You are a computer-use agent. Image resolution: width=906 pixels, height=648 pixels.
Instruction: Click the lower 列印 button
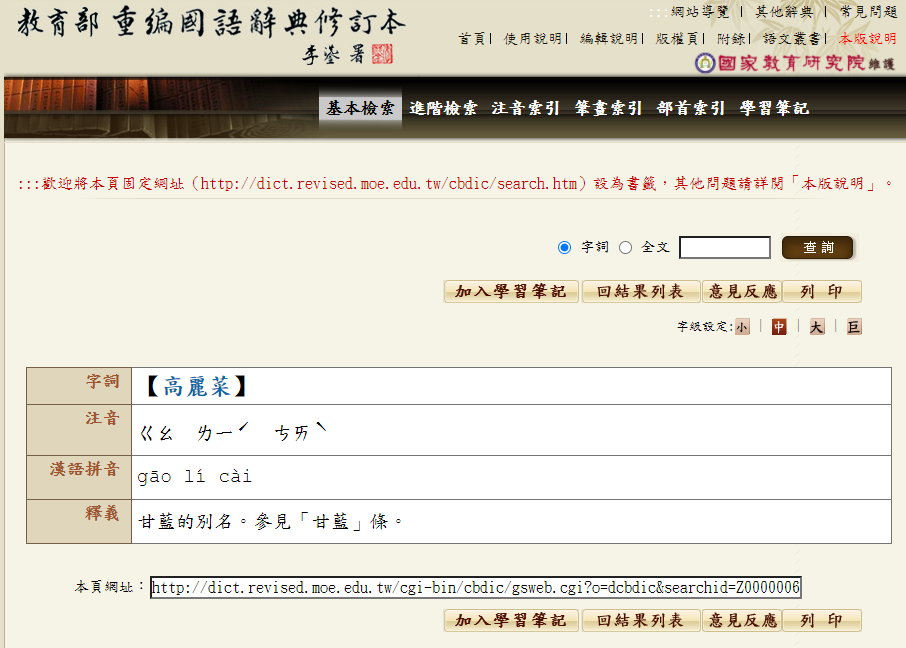point(822,620)
